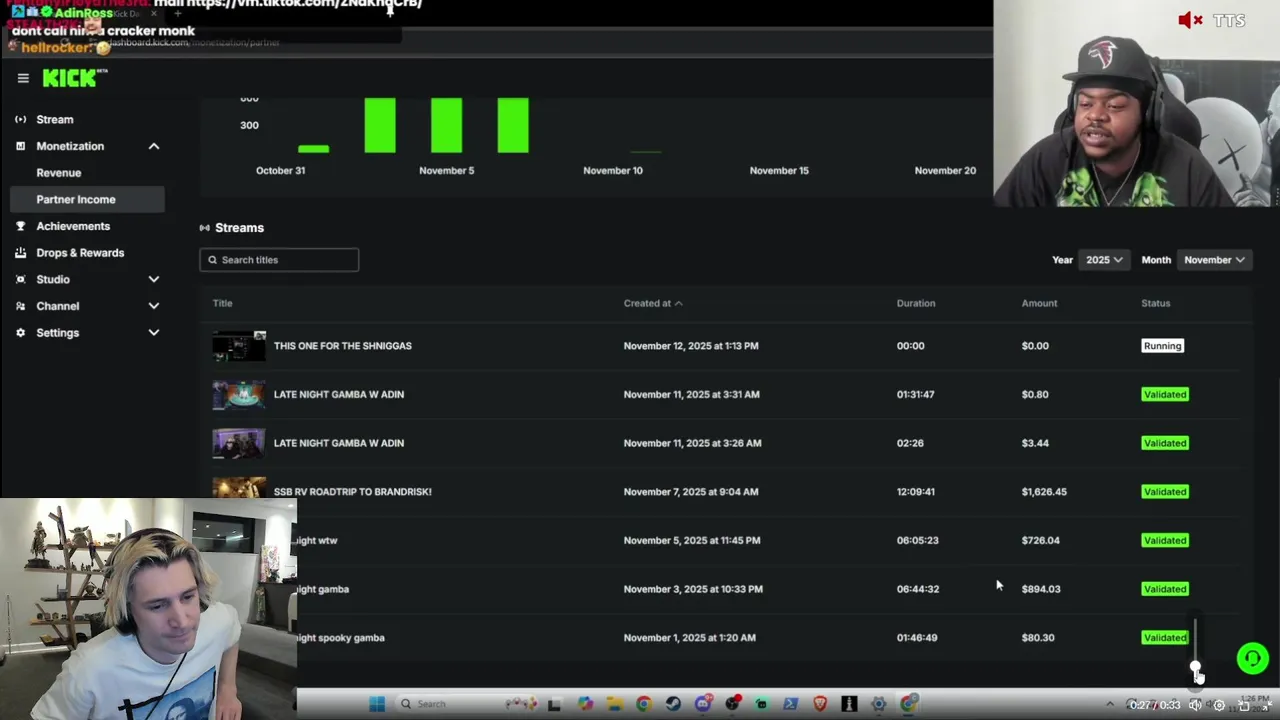Open thumbnail of SSB RV ROADTRIP stream
Screen dimensions: 1280x720
click(x=239, y=488)
